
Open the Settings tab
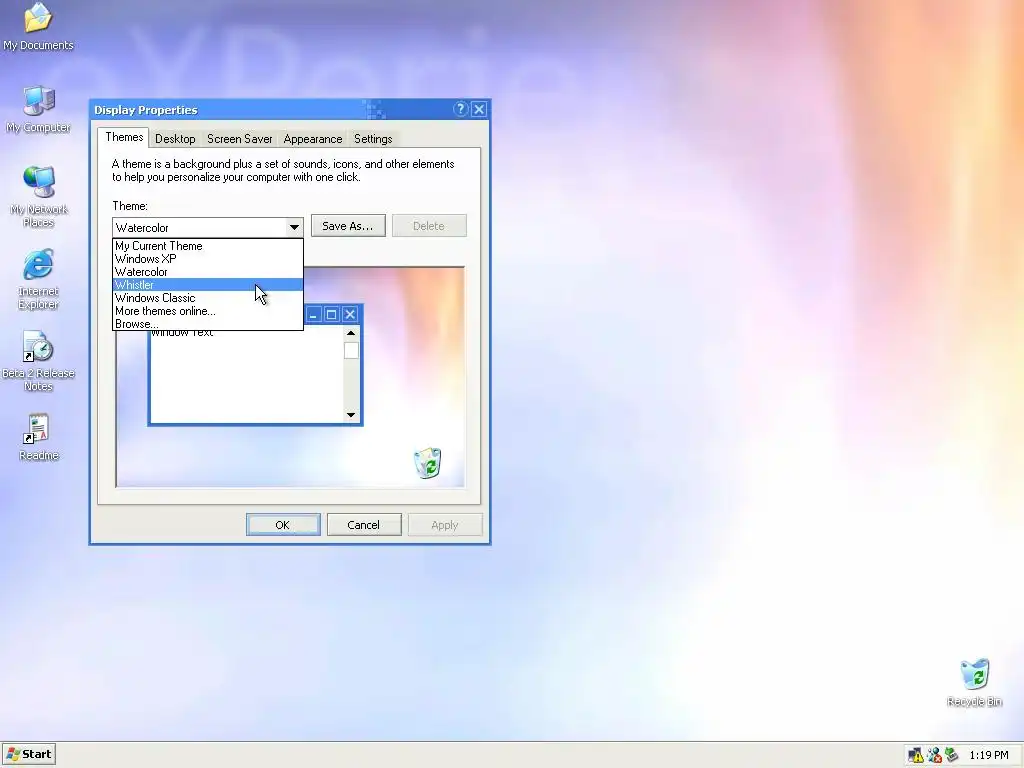click(x=373, y=139)
